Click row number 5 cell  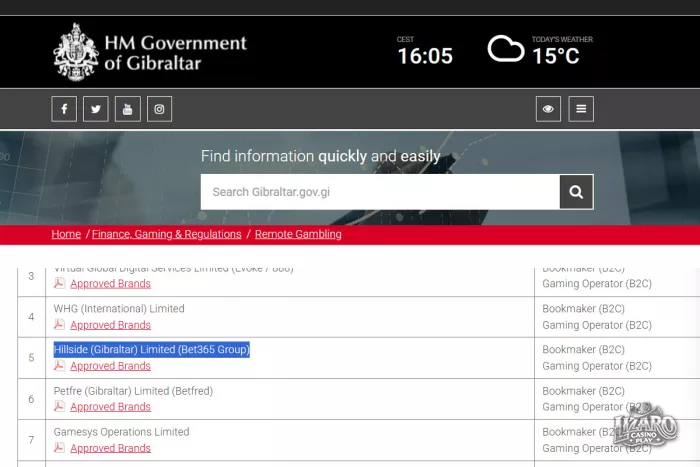pyautogui.click(x=31, y=358)
